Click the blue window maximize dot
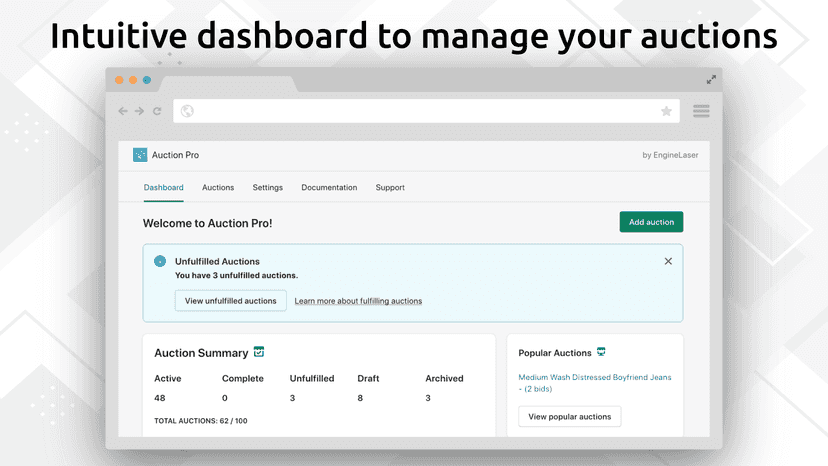The image size is (828, 466). coord(147,80)
